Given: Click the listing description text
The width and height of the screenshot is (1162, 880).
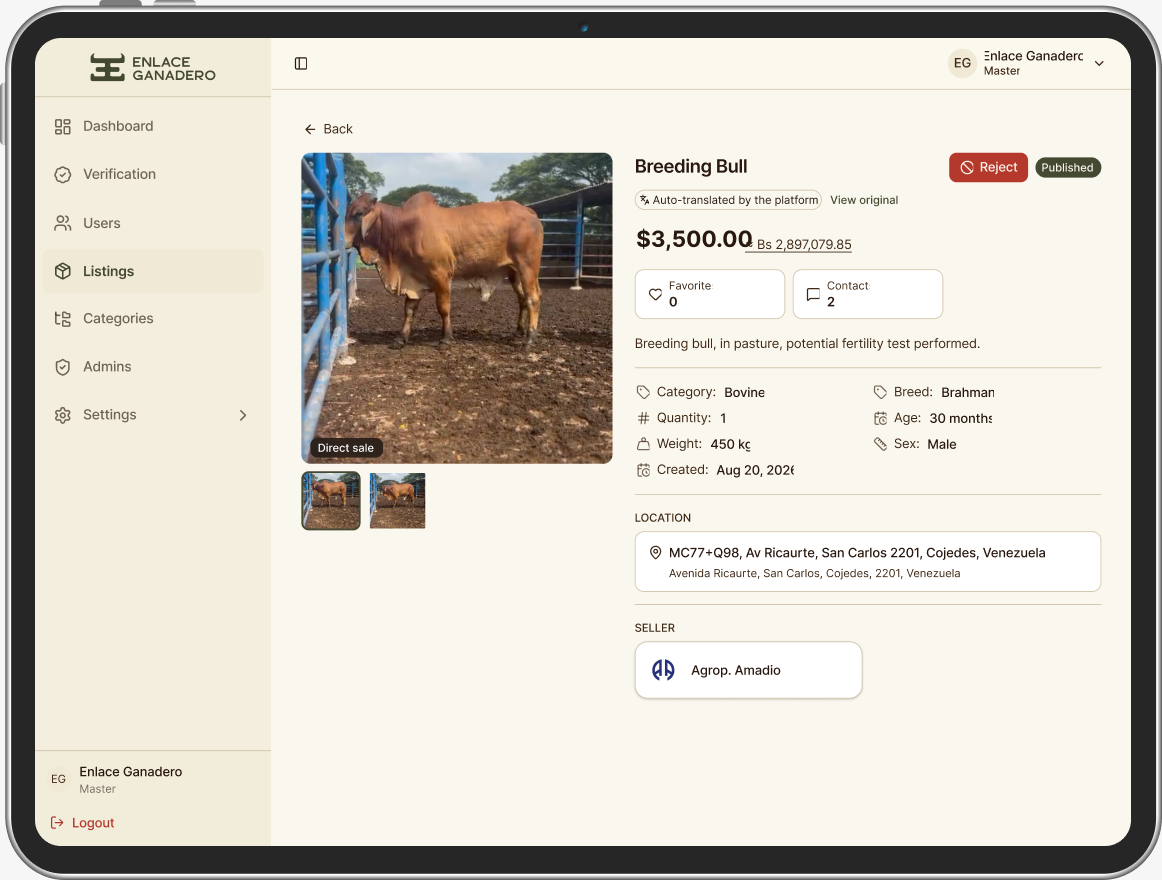Looking at the screenshot, I should tap(807, 344).
